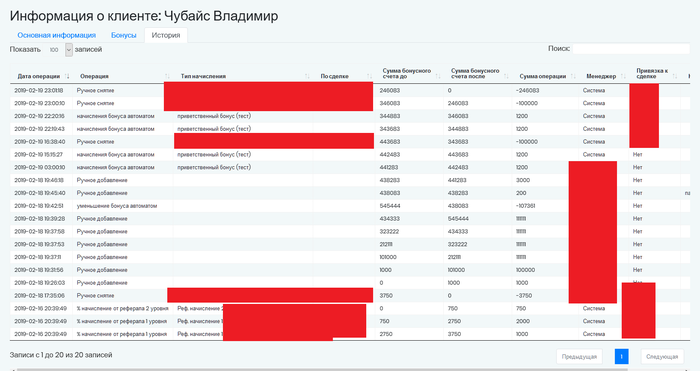Click the Поиск search field
This screenshot has height=371, width=700.
pos(631,49)
